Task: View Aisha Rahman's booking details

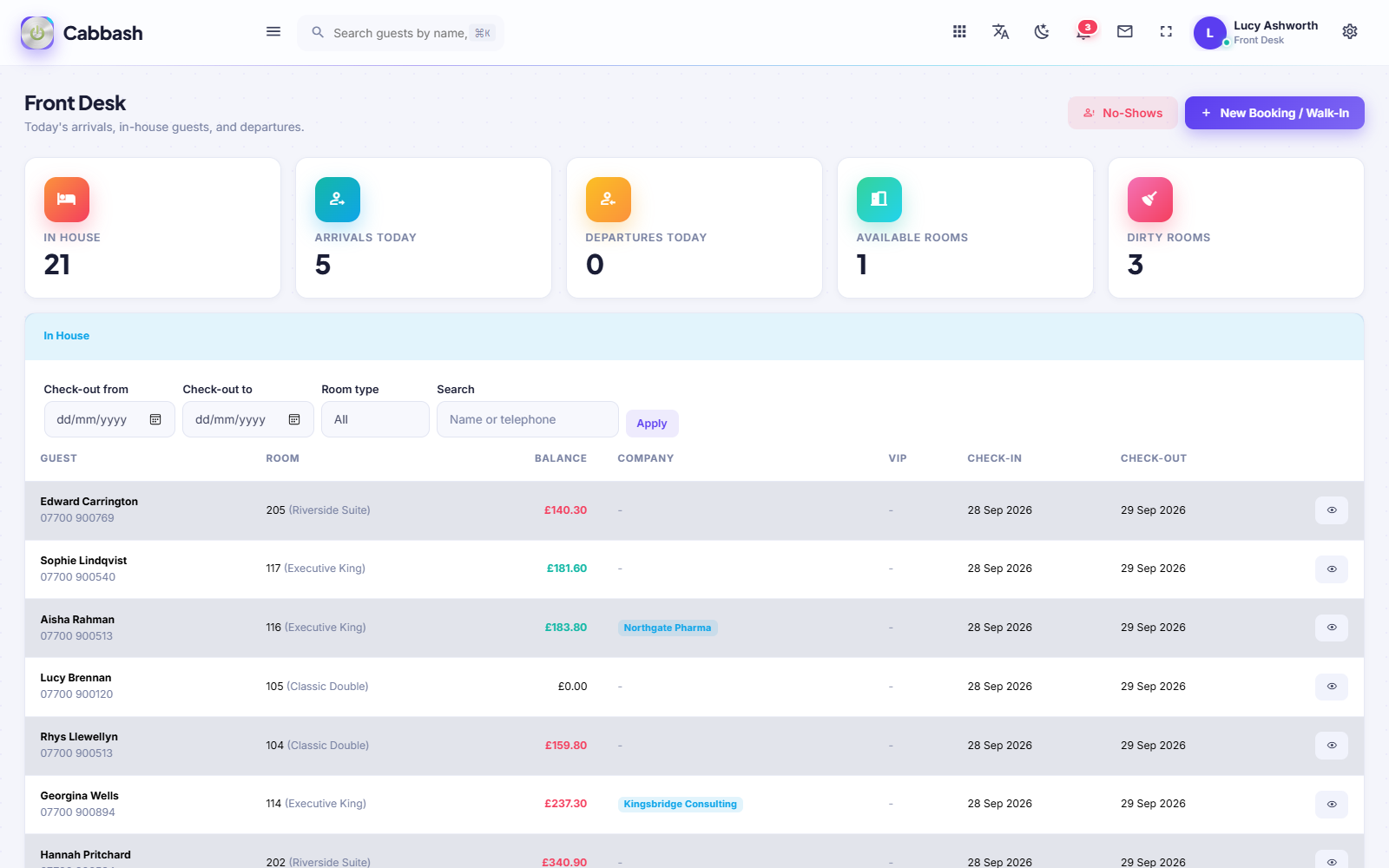Action: (x=1332, y=628)
